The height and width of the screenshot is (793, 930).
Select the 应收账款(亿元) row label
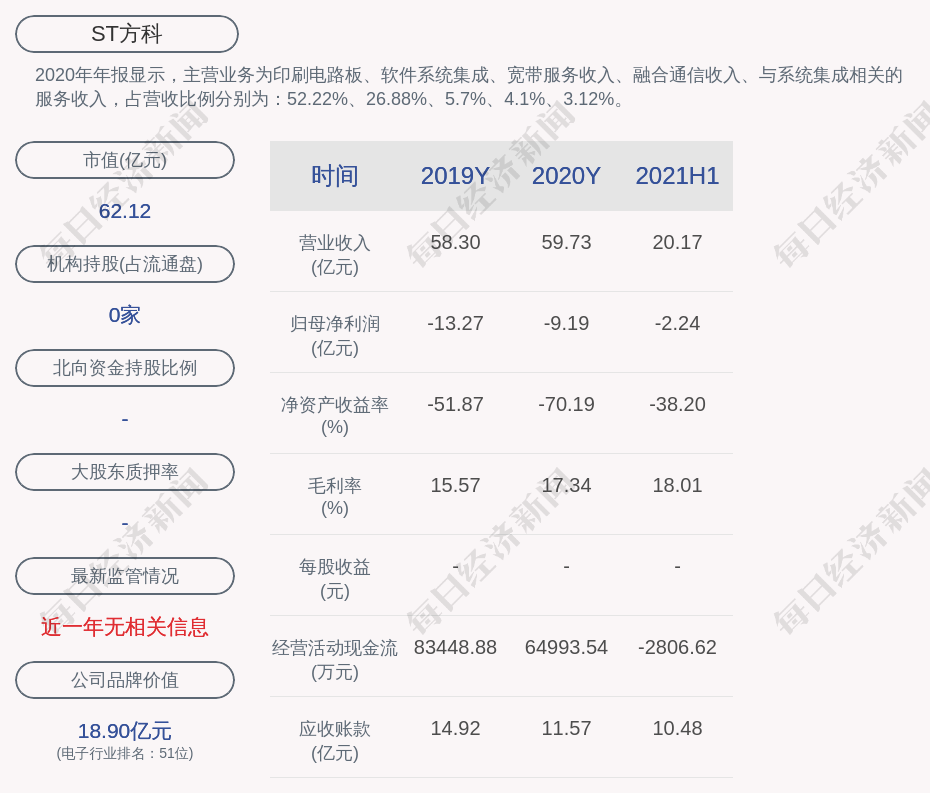pos(335,741)
